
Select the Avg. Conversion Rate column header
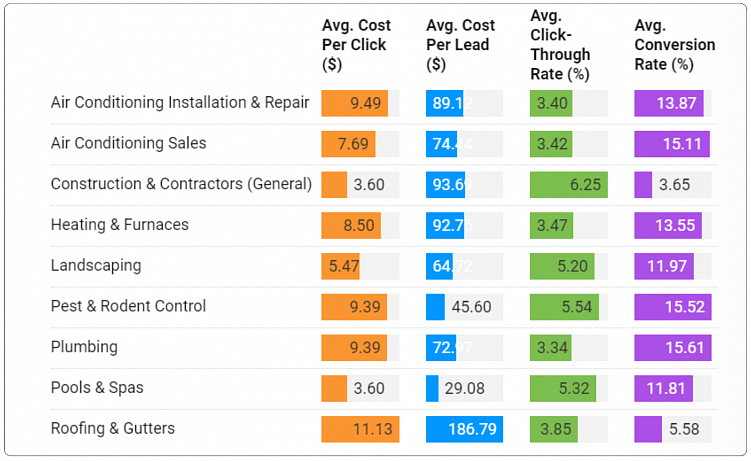click(675, 45)
